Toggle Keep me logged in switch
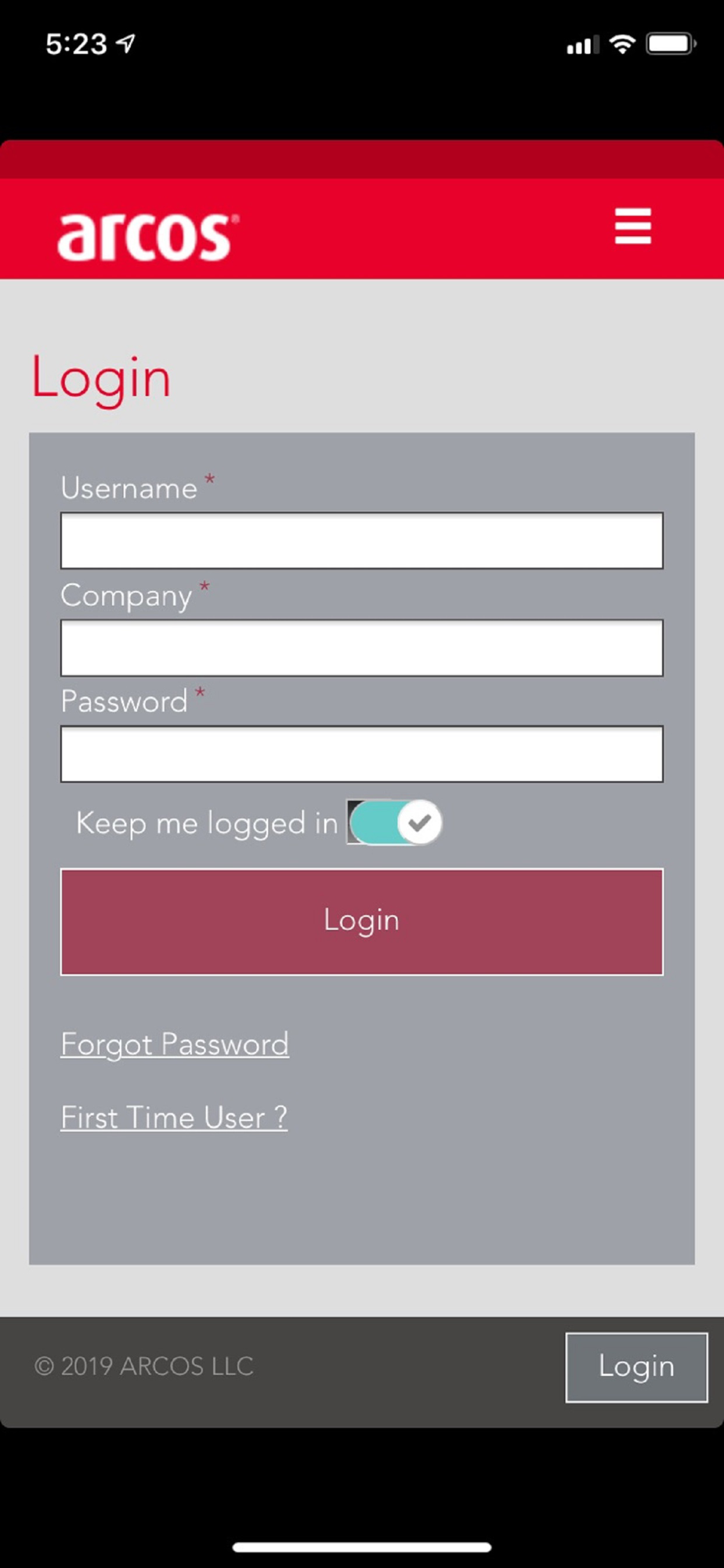This screenshot has width=724, height=1568. pos(395,822)
